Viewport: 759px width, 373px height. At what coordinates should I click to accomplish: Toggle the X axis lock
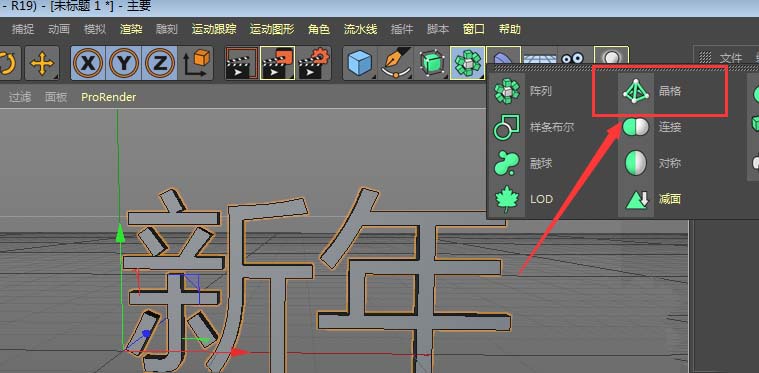[88, 63]
